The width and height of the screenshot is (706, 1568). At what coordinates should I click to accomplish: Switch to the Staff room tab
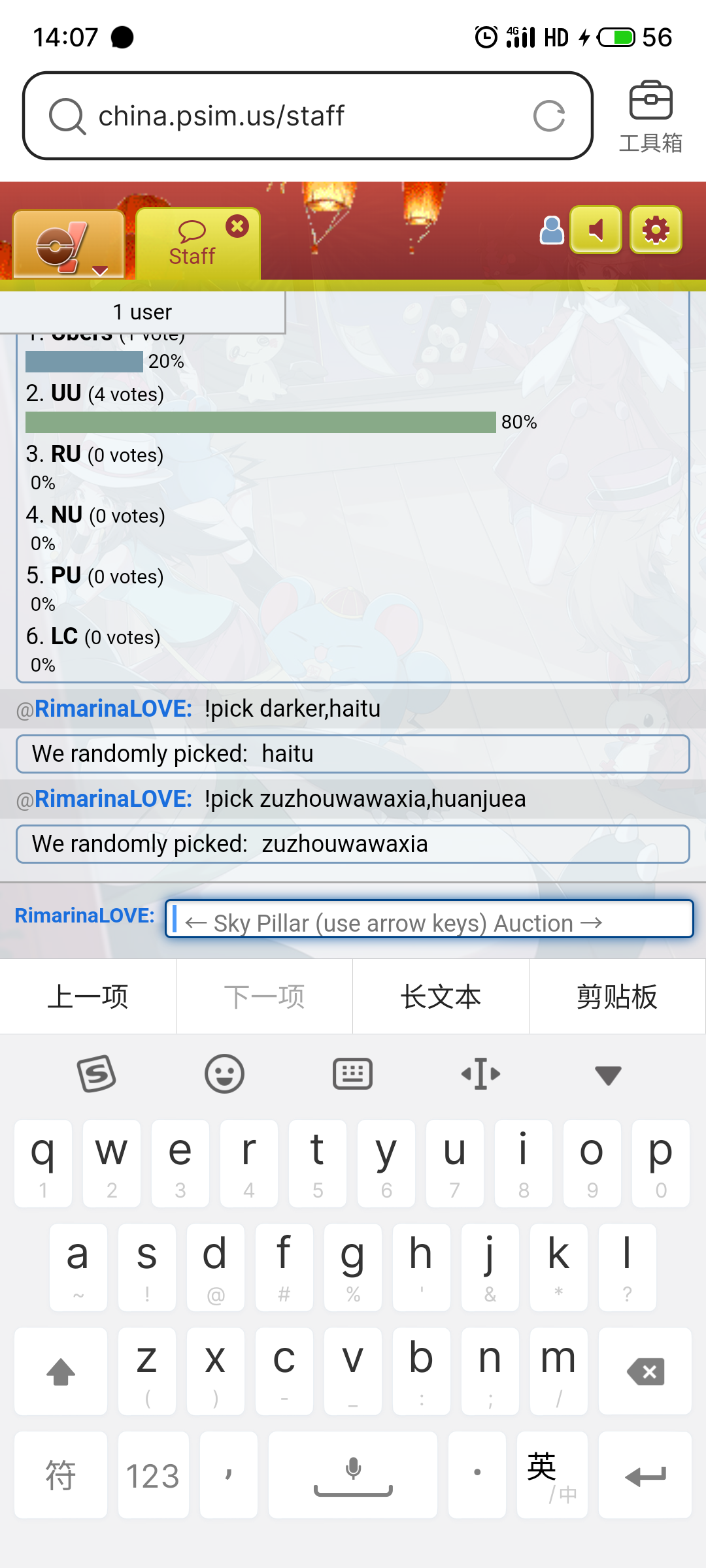(192, 244)
